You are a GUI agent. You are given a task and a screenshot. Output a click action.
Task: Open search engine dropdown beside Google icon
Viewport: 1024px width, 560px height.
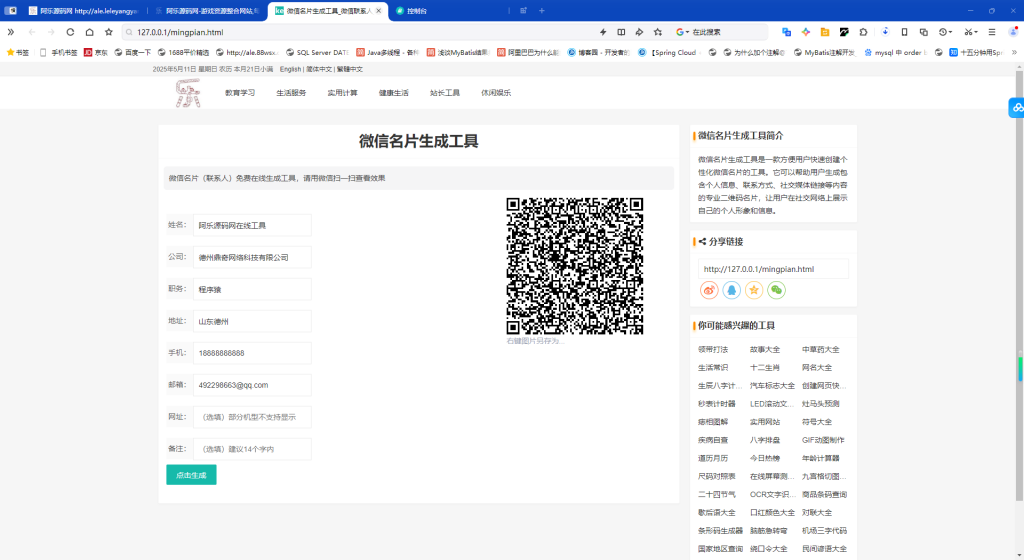(688, 32)
